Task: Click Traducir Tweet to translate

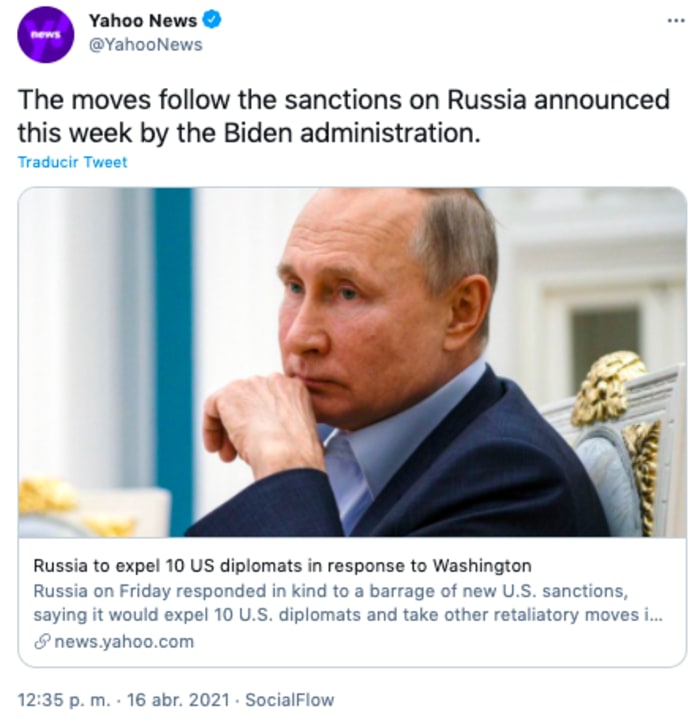Action: 73,161
